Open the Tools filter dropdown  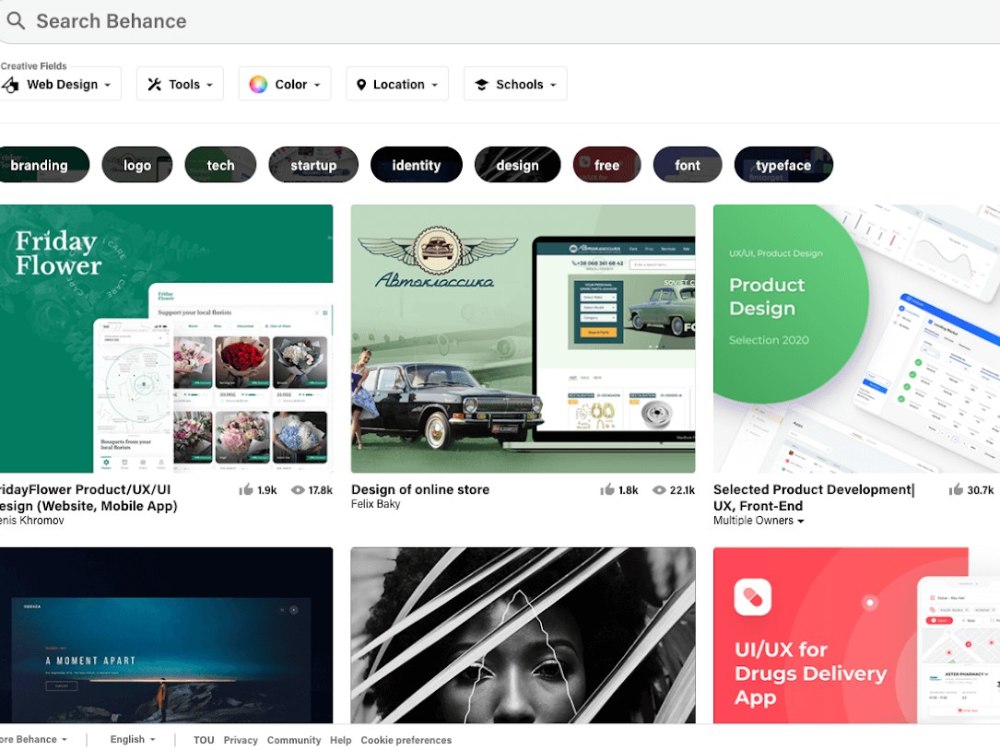pos(180,84)
